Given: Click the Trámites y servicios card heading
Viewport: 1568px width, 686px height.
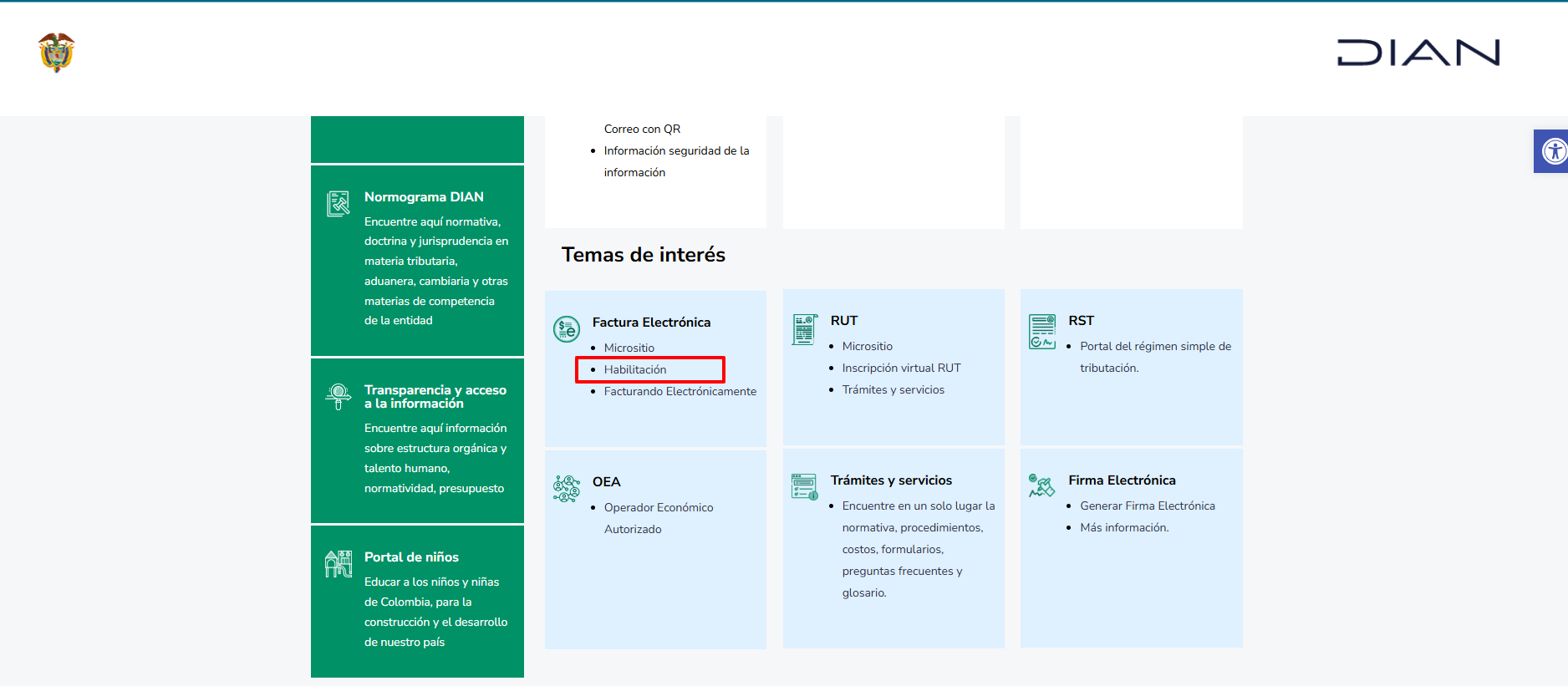Looking at the screenshot, I should click(891, 480).
